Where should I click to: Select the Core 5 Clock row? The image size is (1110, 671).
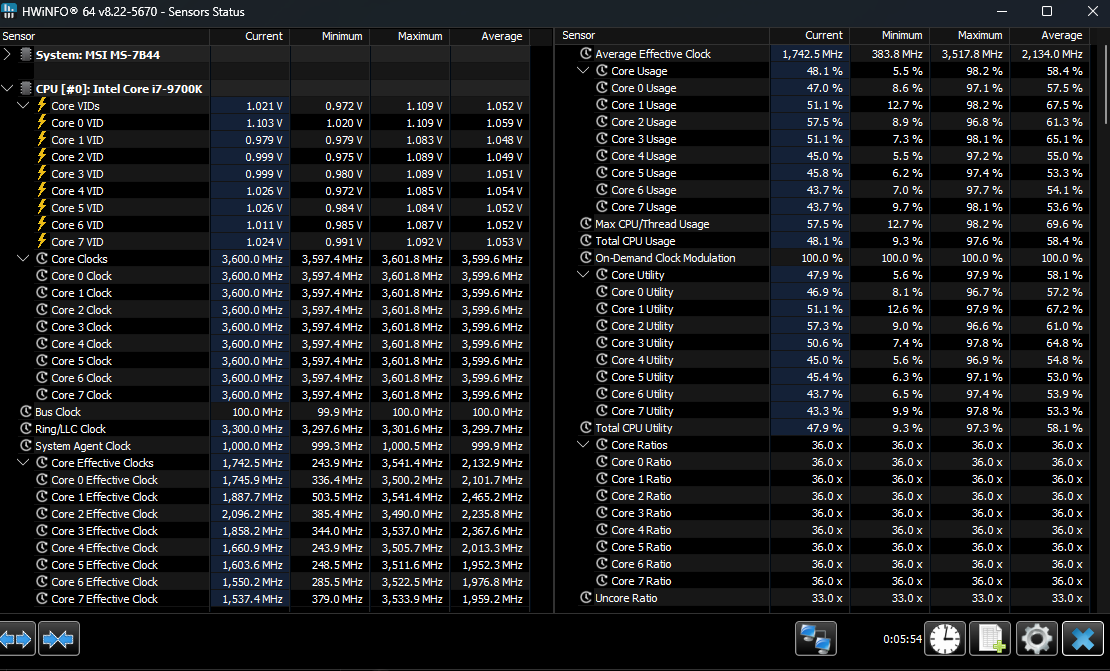pos(265,360)
